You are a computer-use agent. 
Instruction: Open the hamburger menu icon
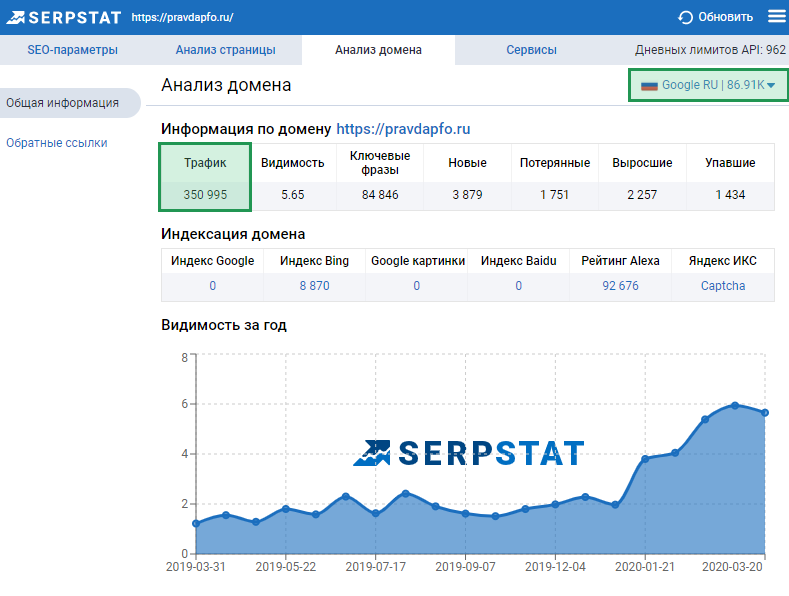[776, 17]
